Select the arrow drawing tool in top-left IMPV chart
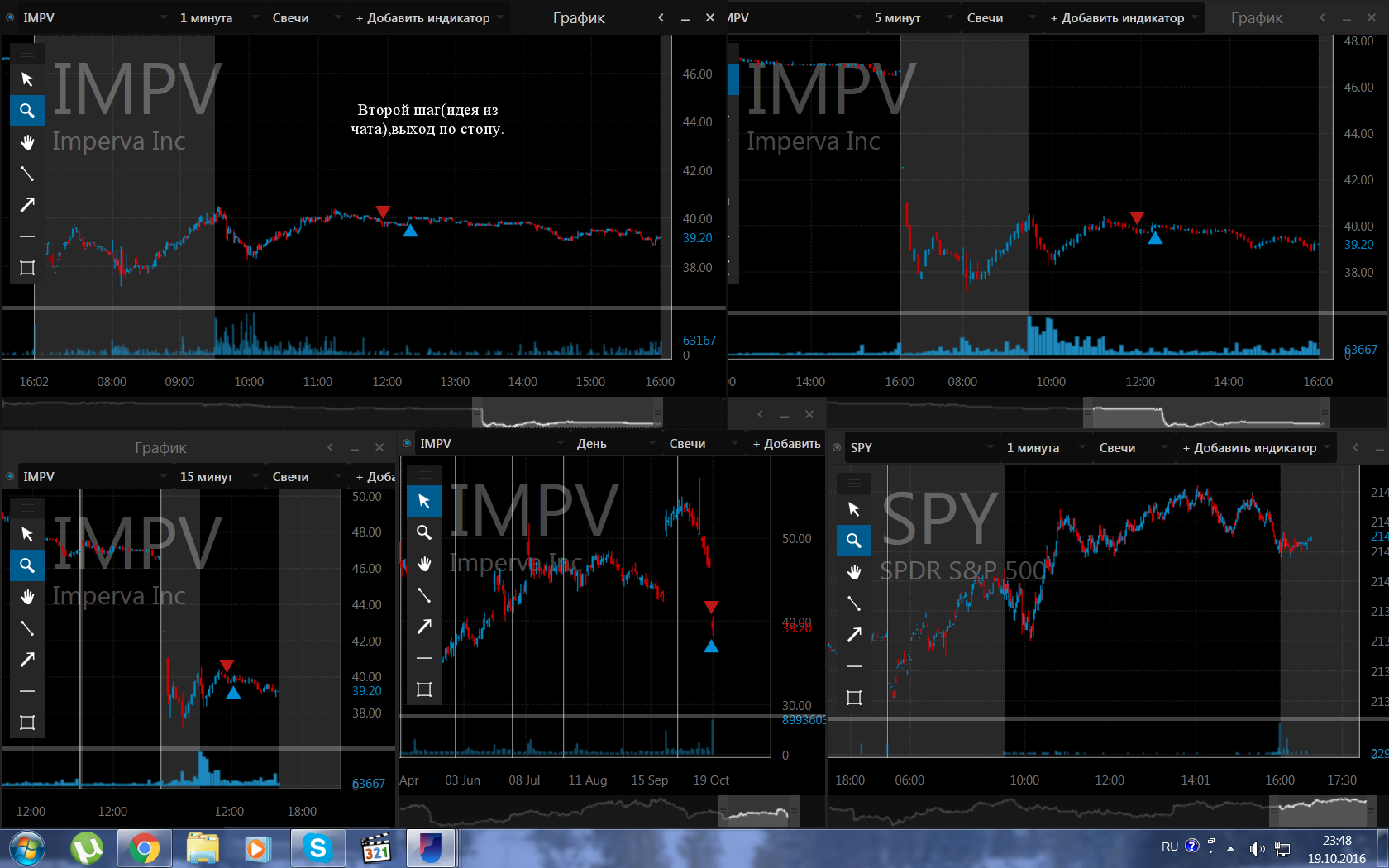 coord(27,205)
